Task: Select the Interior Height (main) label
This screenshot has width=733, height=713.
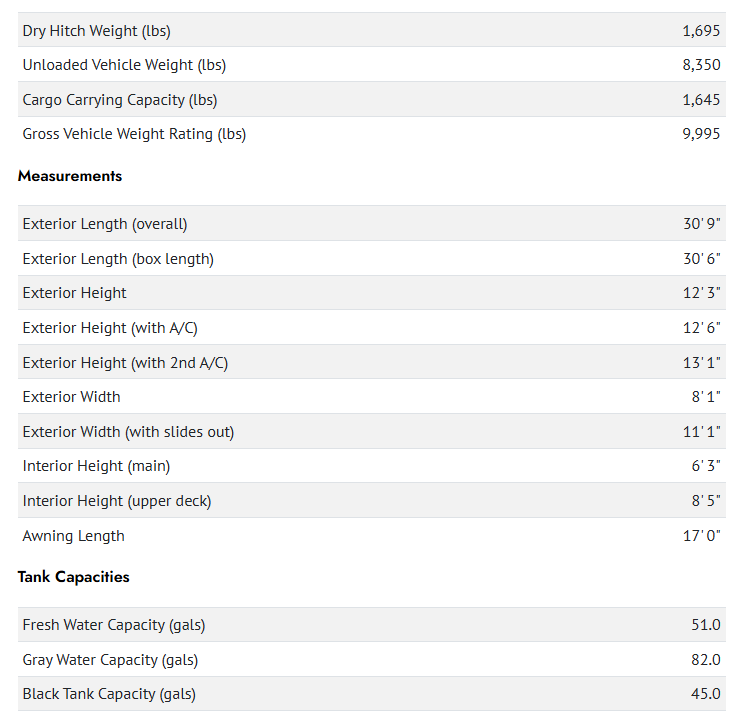Action: tap(96, 466)
